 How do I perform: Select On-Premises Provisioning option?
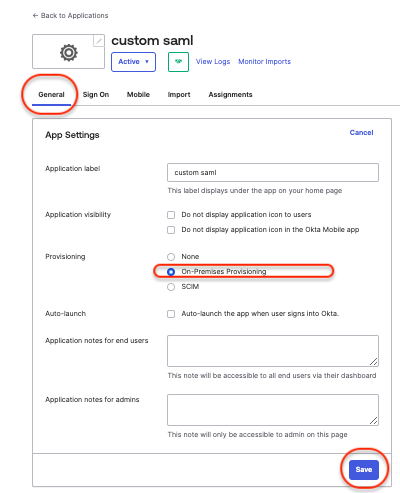[x=171, y=272]
